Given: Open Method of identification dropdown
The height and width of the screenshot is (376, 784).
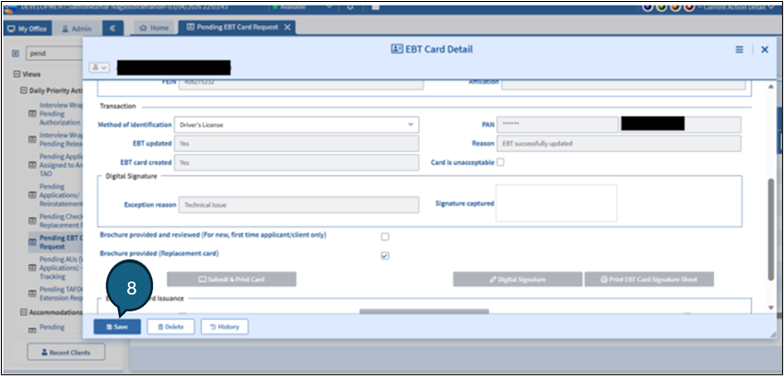Looking at the screenshot, I should [296, 124].
